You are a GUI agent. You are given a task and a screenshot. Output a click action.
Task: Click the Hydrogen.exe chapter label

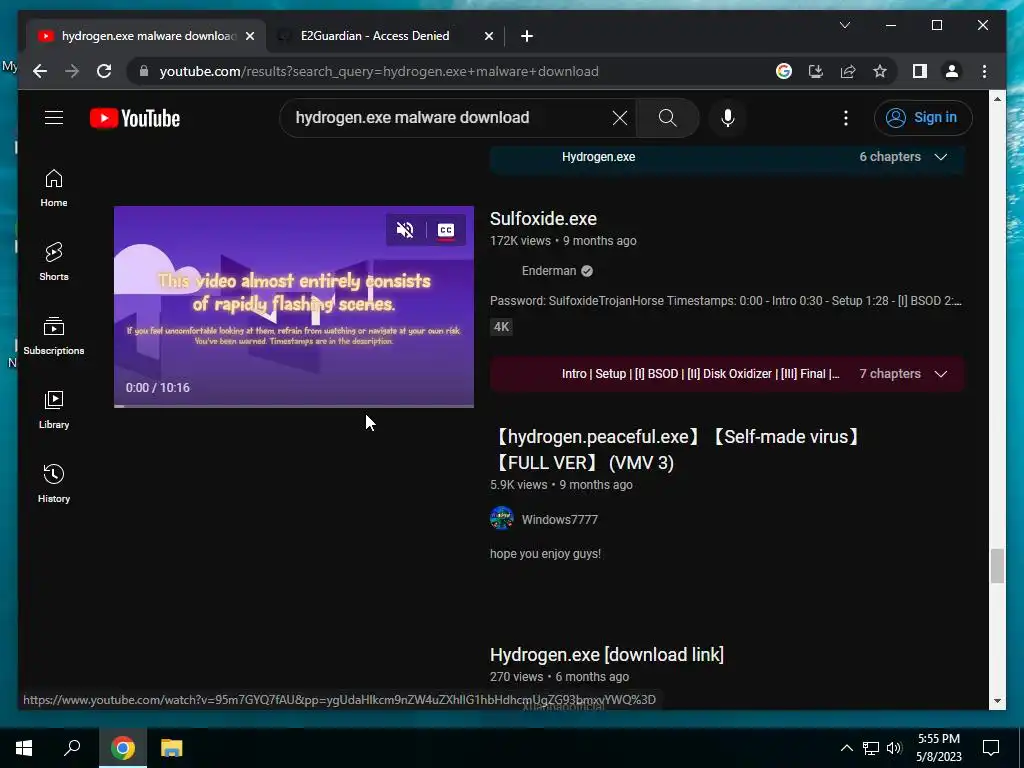pos(598,157)
